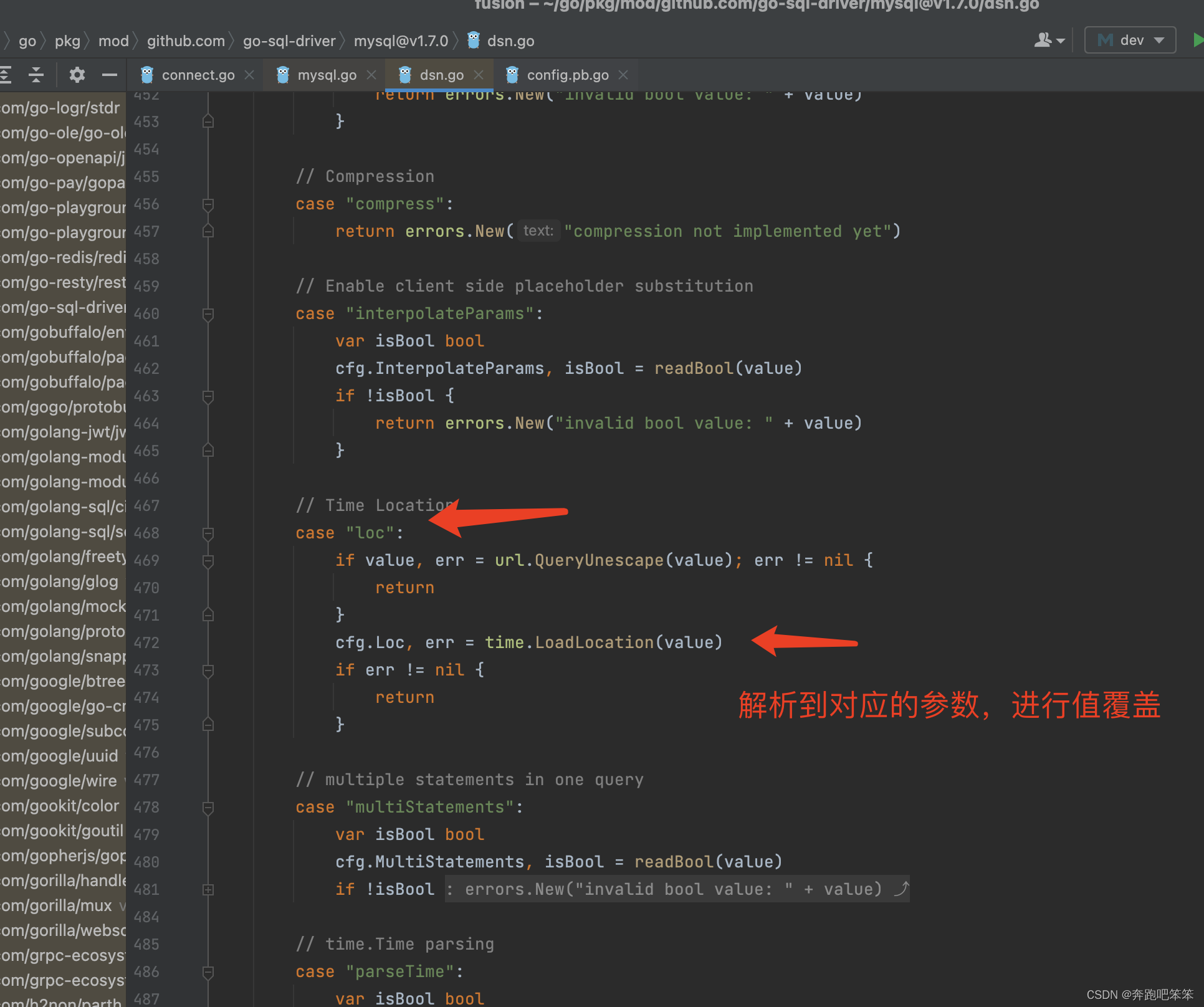Hide the project tool window
Image resolution: width=1204 pixels, height=1007 pixels.
pos(110,75)
